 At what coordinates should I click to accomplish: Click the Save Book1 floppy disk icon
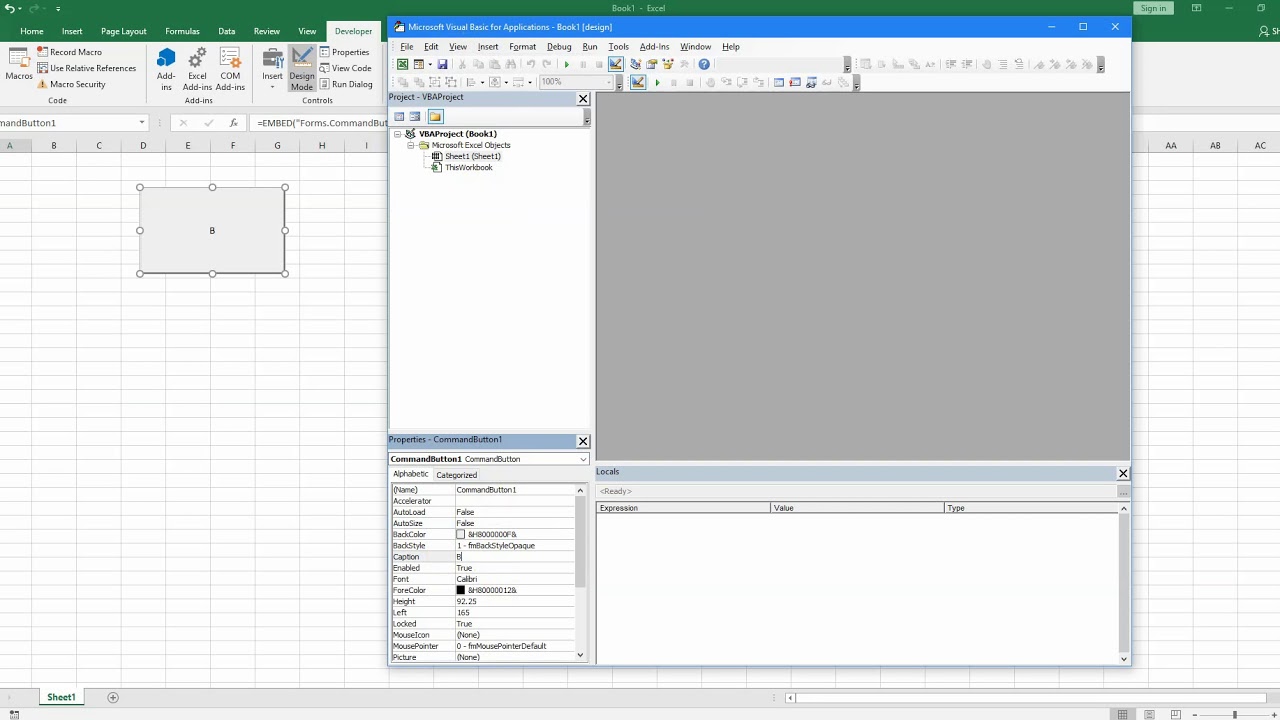[x=443, y=64]
